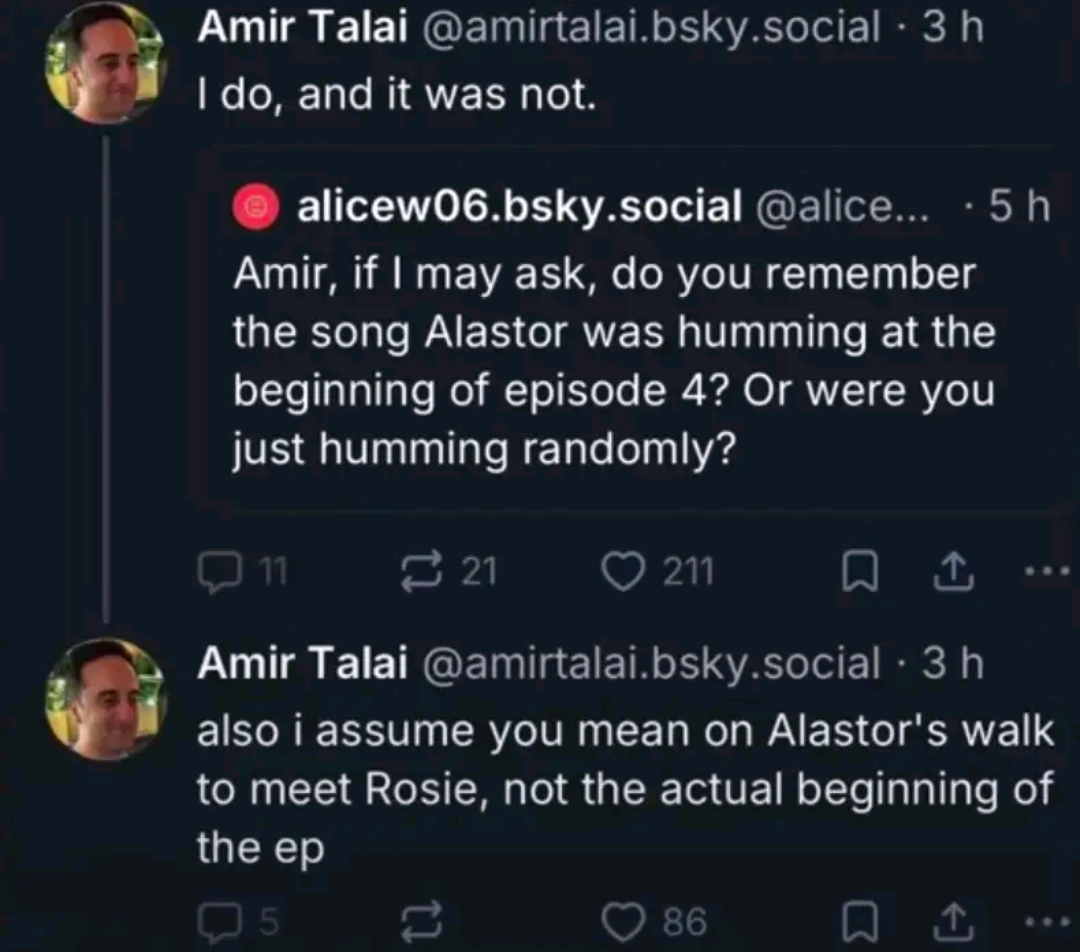Open the quoted alicew06.bsky.social profile name

pos(518,207)
